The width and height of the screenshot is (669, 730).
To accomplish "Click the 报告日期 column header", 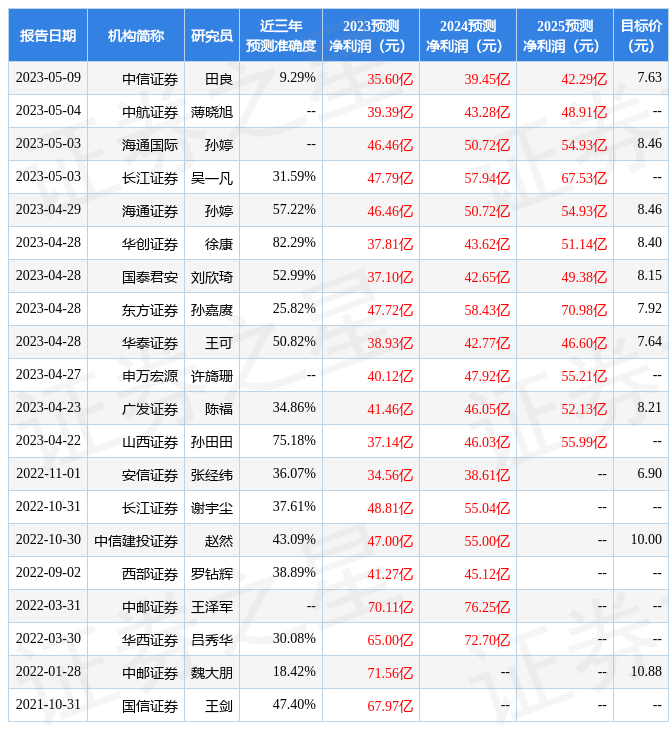I will click(48, 35).
